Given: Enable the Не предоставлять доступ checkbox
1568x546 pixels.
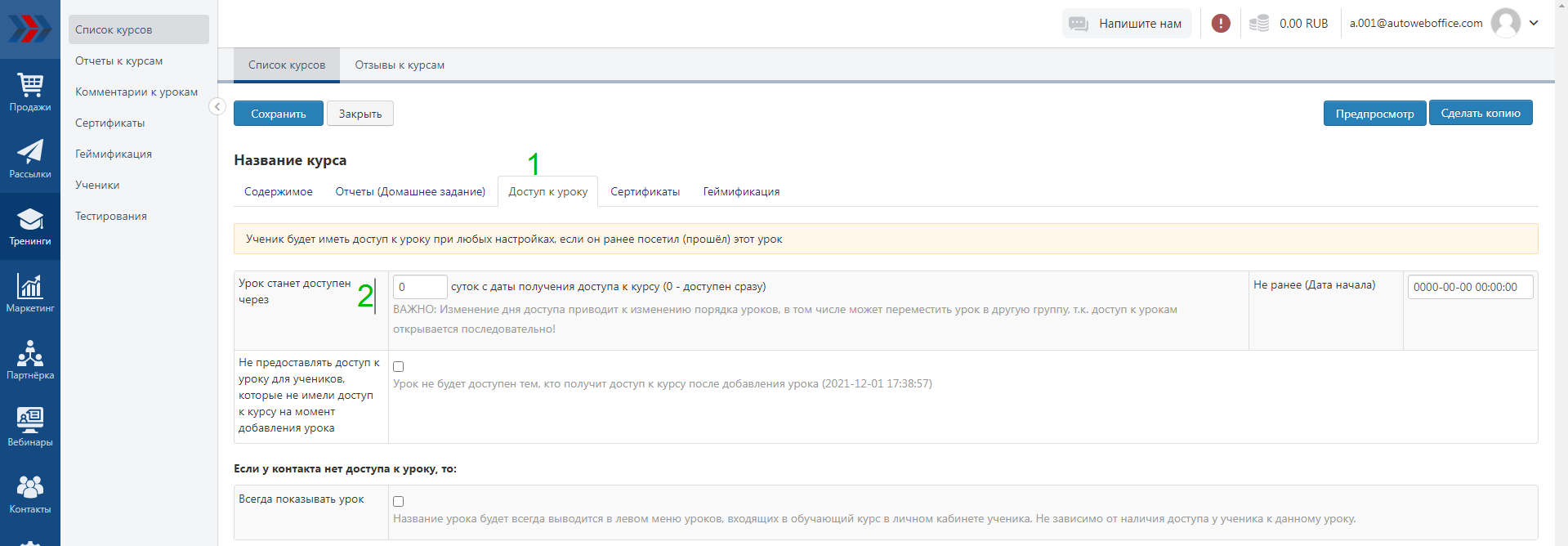Looking at the screenshot, I should (399, 367).
